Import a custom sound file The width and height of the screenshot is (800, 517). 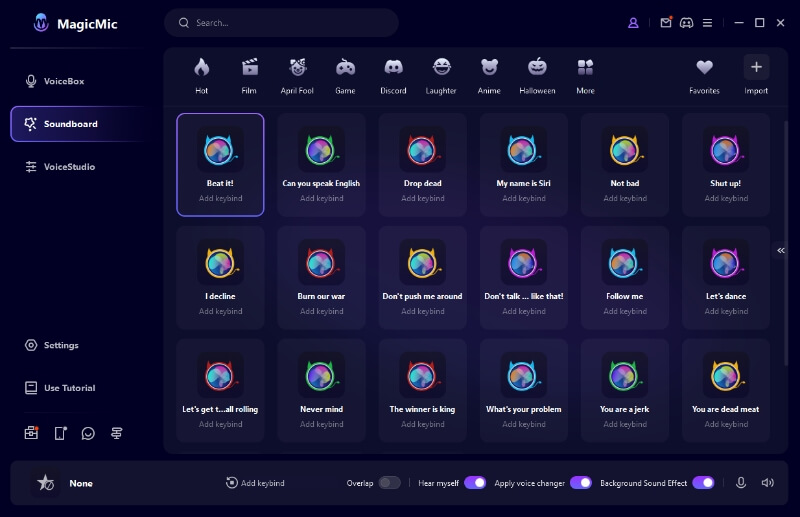tap(756, 76)
